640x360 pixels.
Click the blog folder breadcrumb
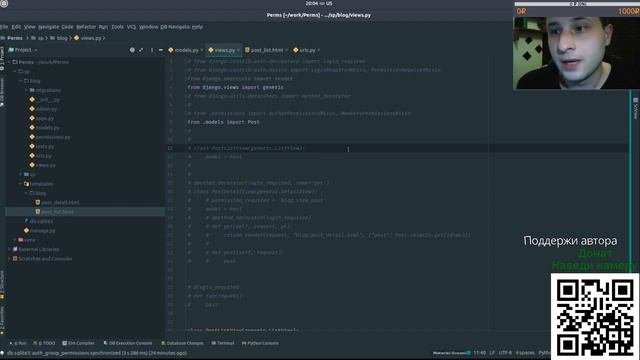(x=59, y=38)
